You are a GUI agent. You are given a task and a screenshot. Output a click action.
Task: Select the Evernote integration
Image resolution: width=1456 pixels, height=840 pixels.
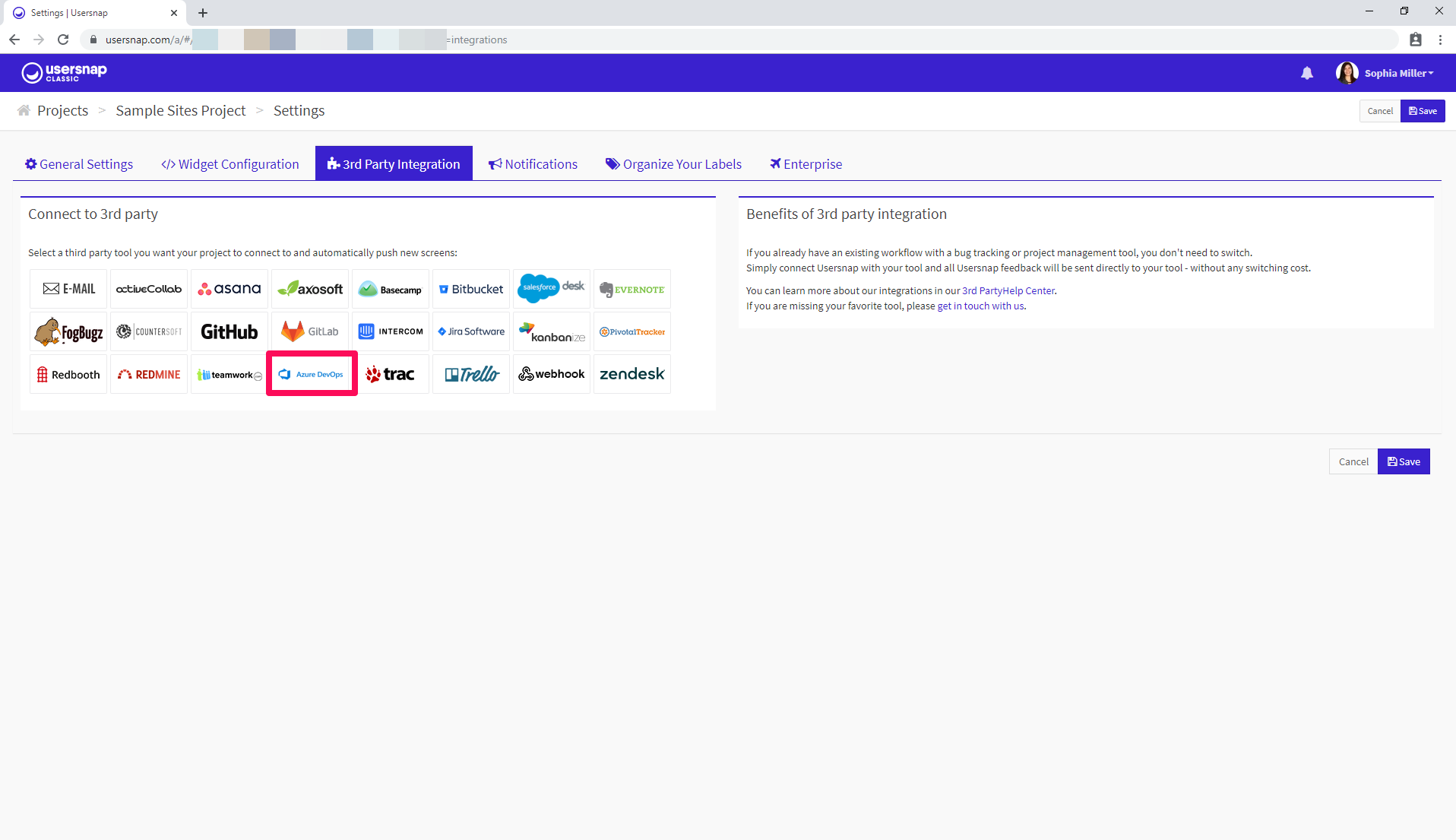632,289
